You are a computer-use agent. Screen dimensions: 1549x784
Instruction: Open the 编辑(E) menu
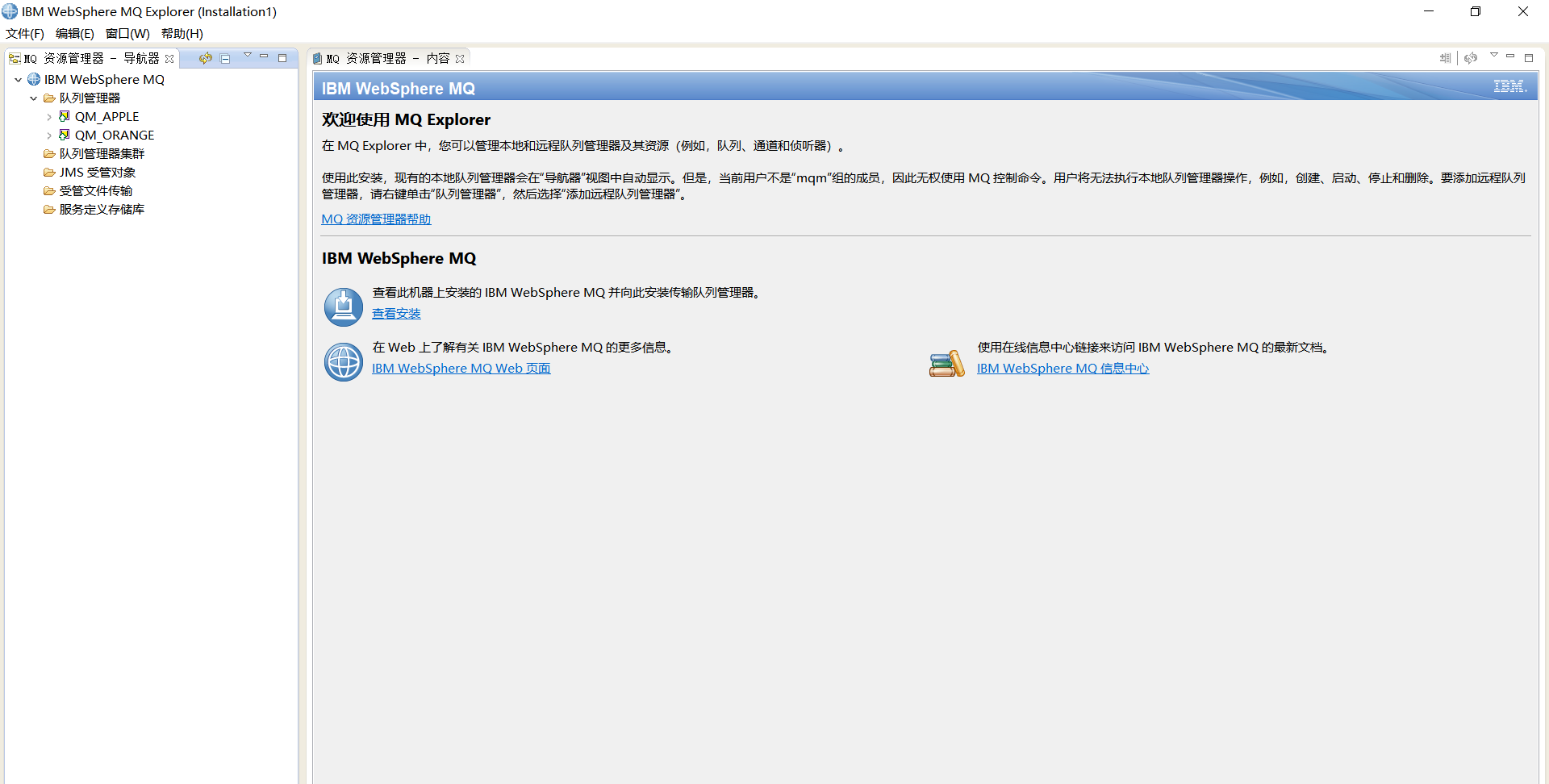[x=75, y=34]
